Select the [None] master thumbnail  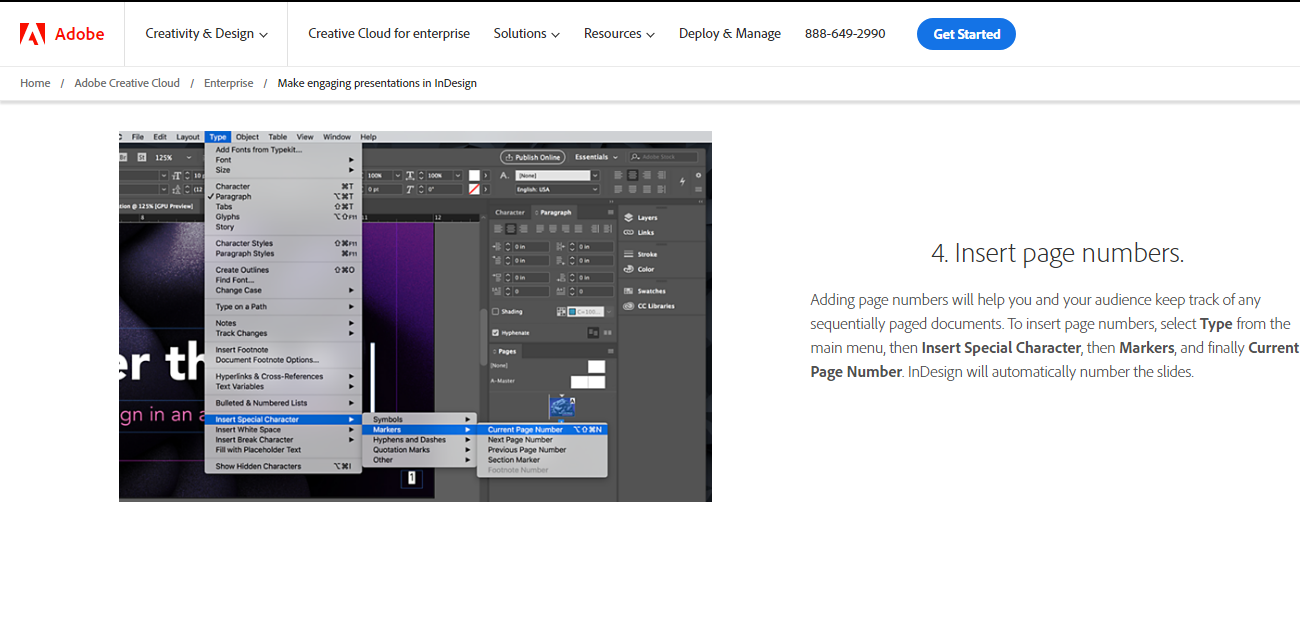click(x=596, y=366)
